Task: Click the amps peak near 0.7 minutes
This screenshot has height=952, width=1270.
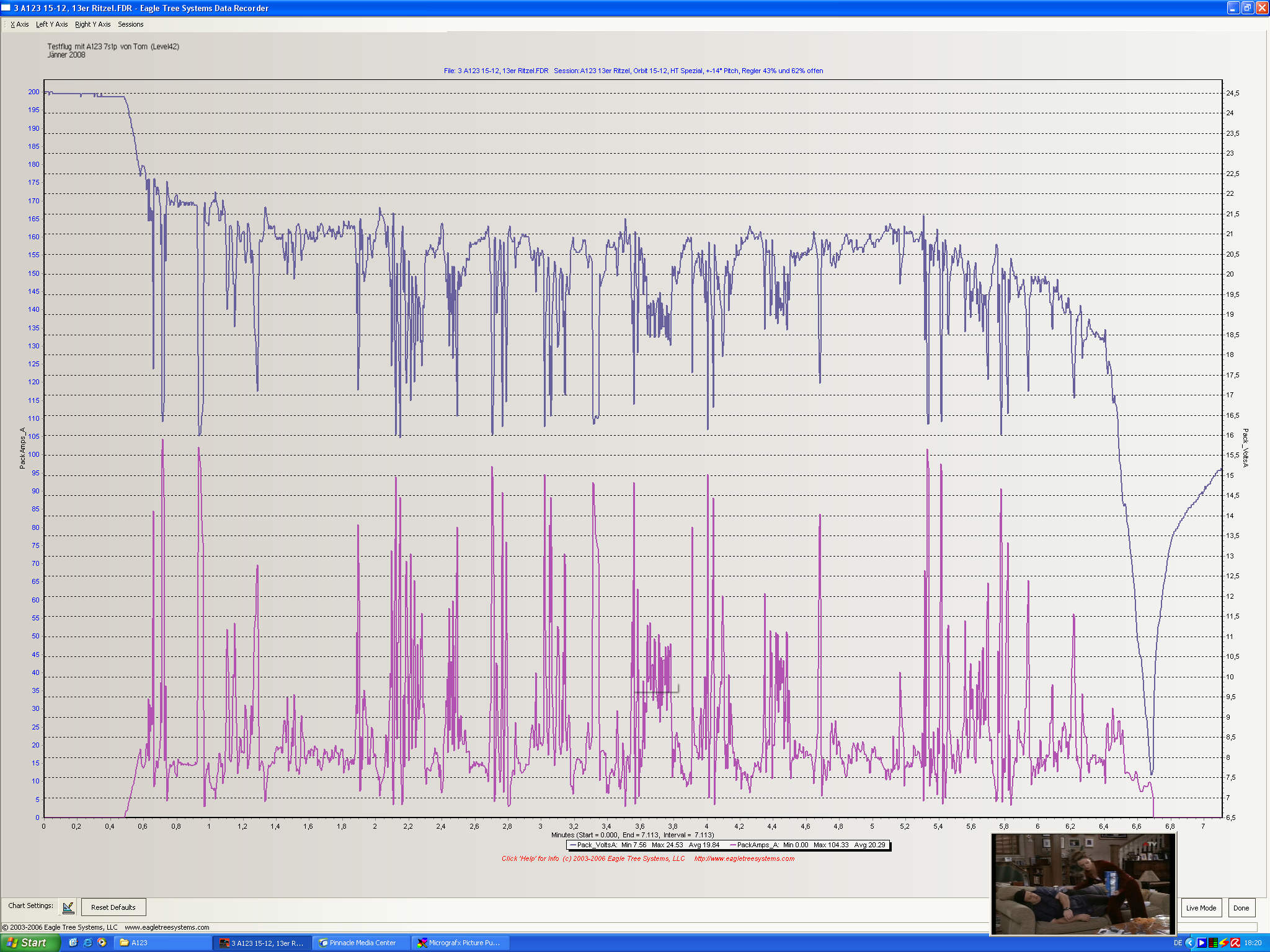Action: [x=162, y=441]
